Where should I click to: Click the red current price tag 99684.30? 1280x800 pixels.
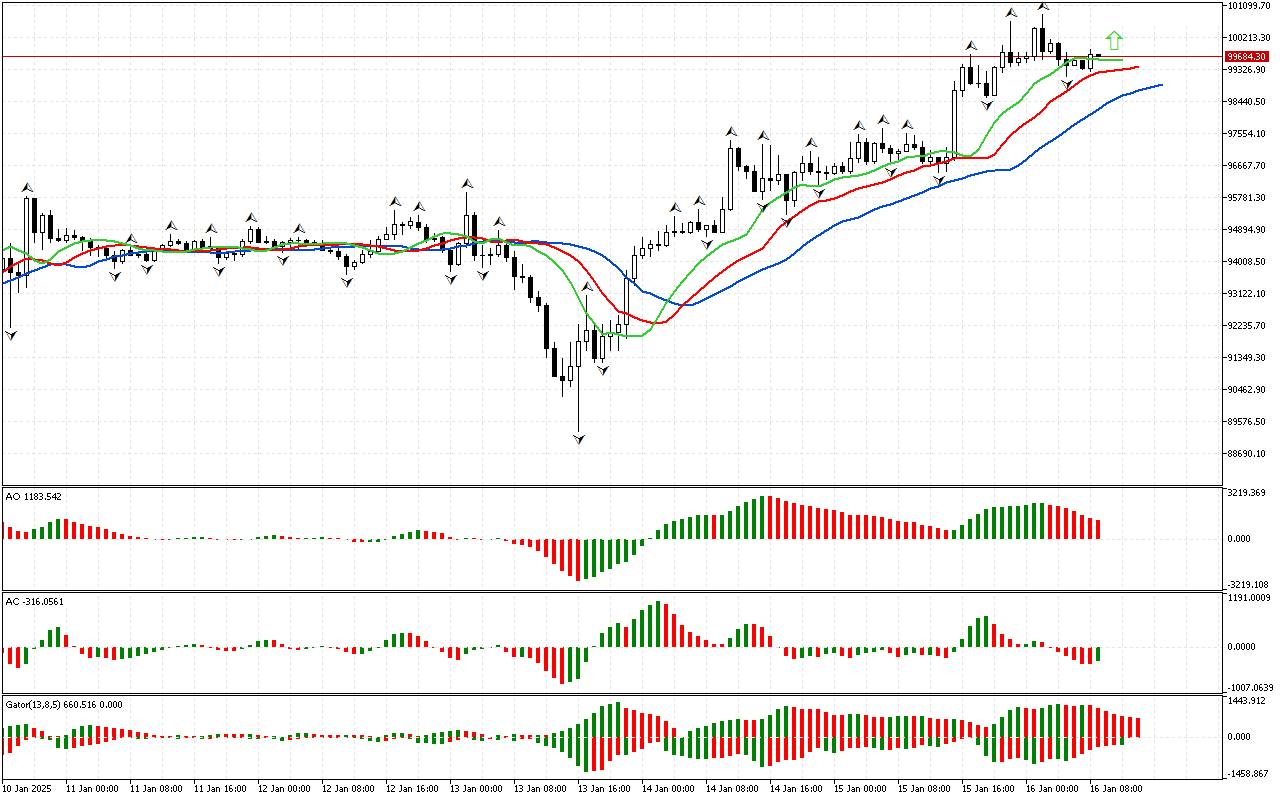pos(1247,57)
